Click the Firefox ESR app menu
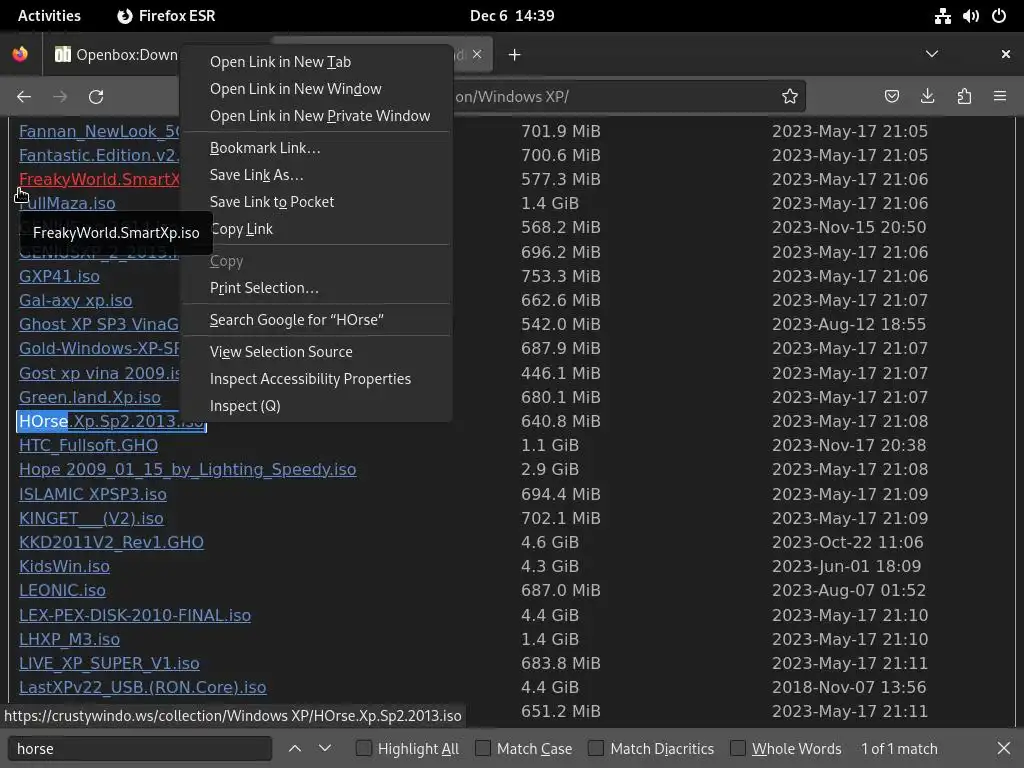The width and height of the screenshot is (1024, 768). [166, 16]
